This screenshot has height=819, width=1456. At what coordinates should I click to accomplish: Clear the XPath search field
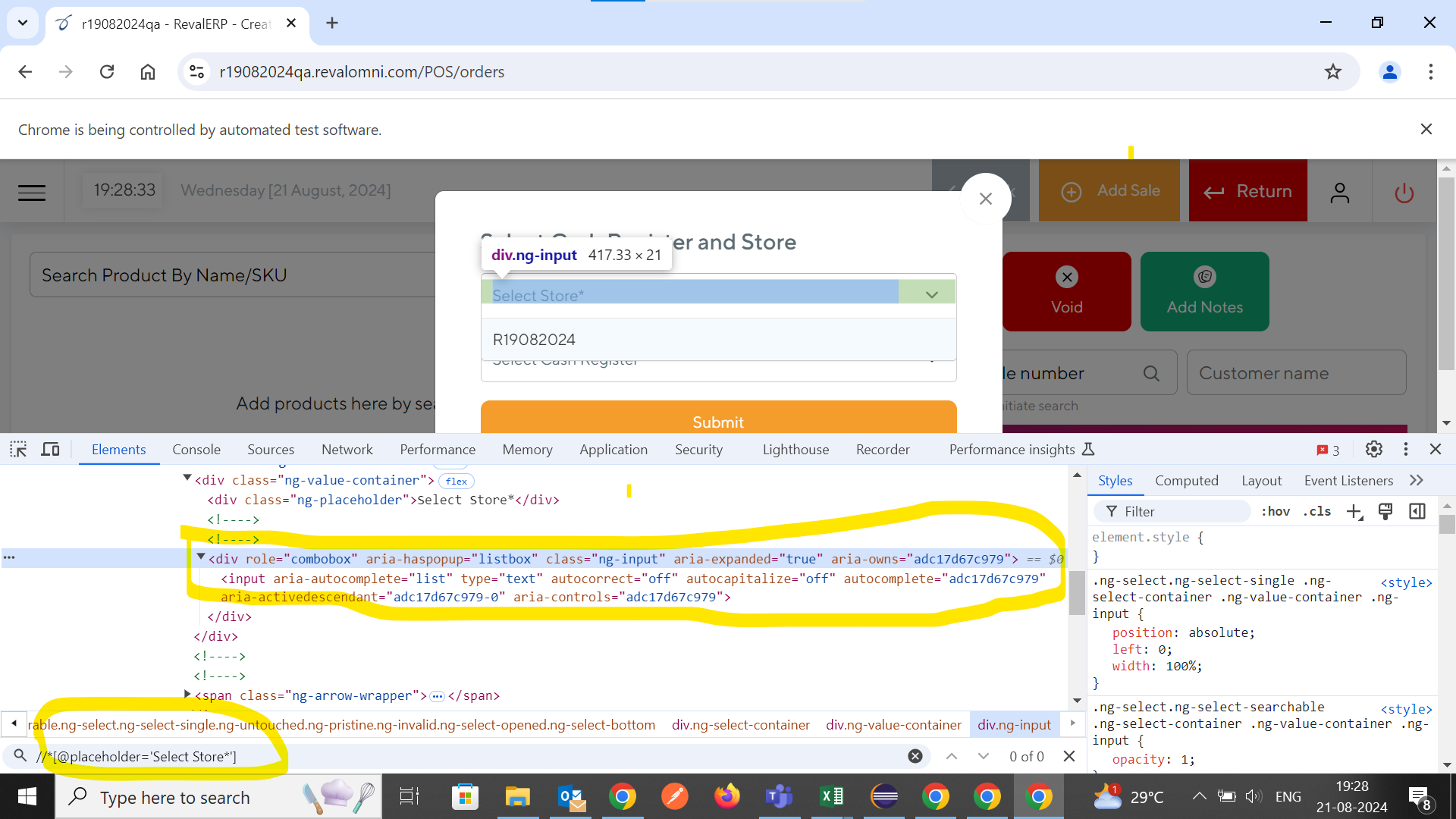pyautogui.click(x=915, y=756)
